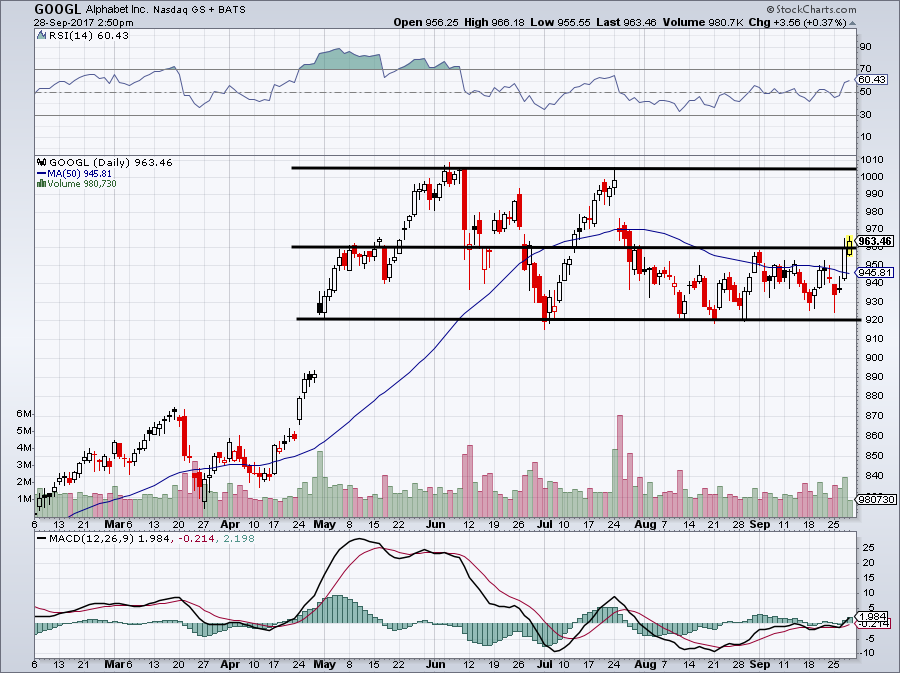Click the GOOGL ticker symbol in the header

coord(59,9)
